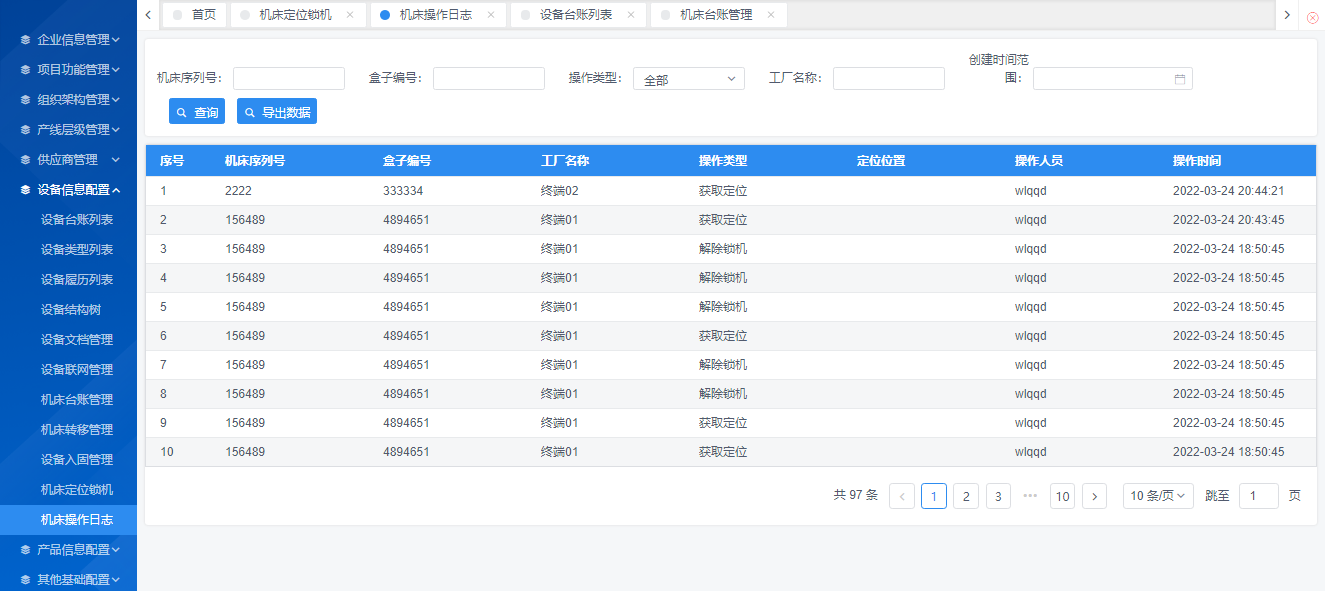Close the 机床操作日志 tab with its x
Screen dimensions: 1325x591
click(x=490, y=15)
